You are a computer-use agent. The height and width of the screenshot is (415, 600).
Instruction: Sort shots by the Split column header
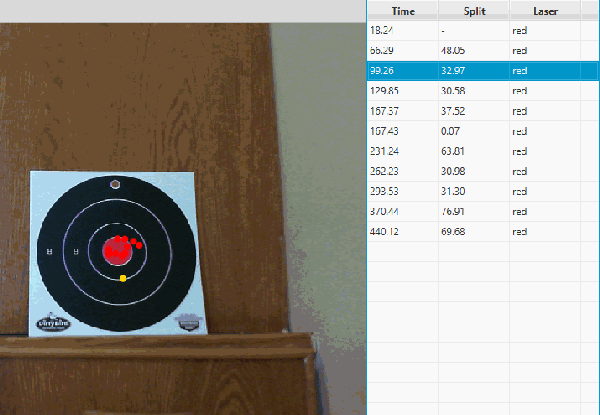pos(474,10)
